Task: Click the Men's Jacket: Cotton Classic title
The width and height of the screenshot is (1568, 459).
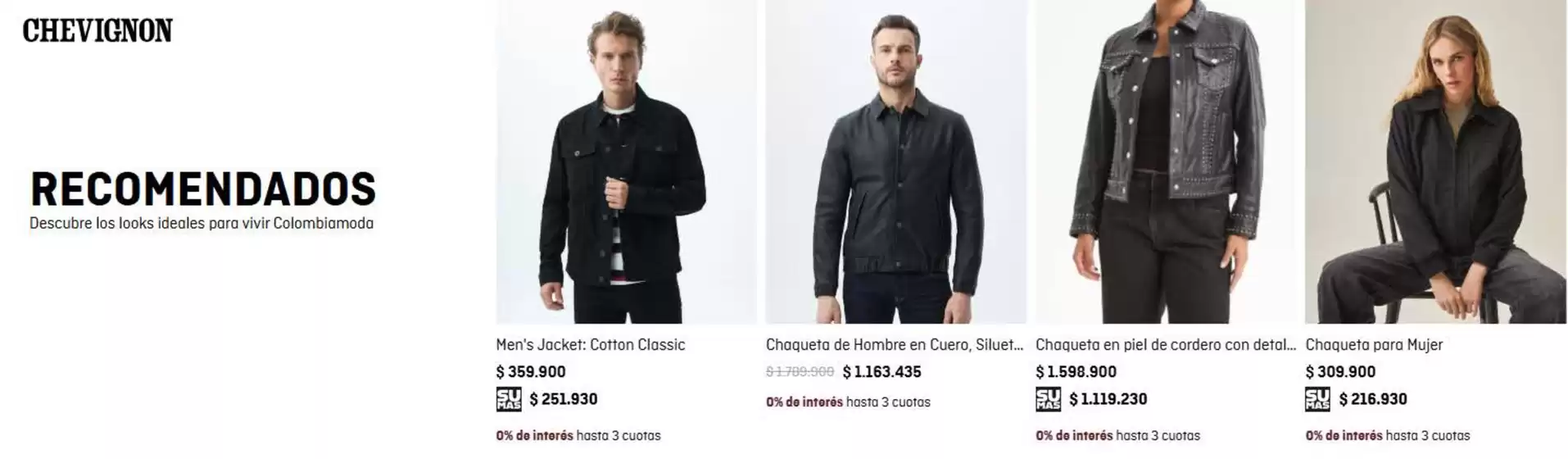Action: point(591,345)
